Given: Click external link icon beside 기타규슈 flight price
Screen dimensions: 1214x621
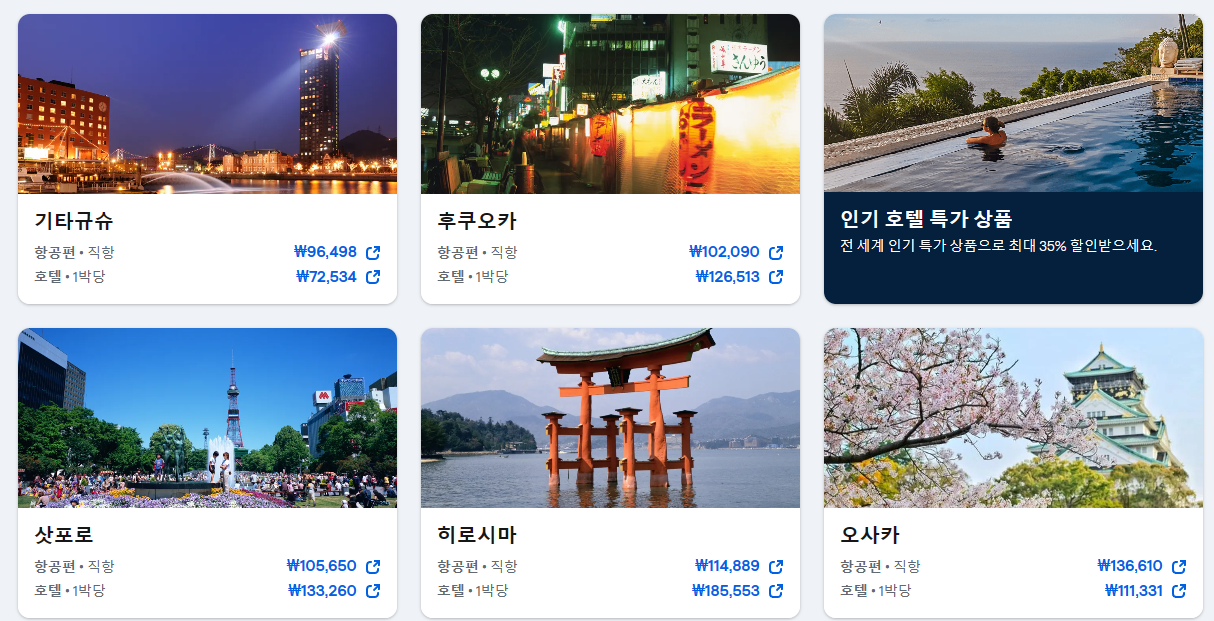Looking at the screenshot, I should (373, 252).
